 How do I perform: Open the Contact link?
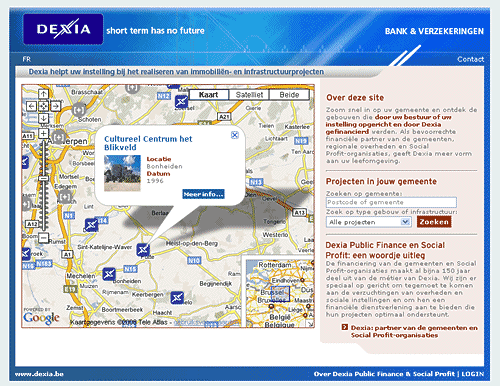tap(470, 59)
